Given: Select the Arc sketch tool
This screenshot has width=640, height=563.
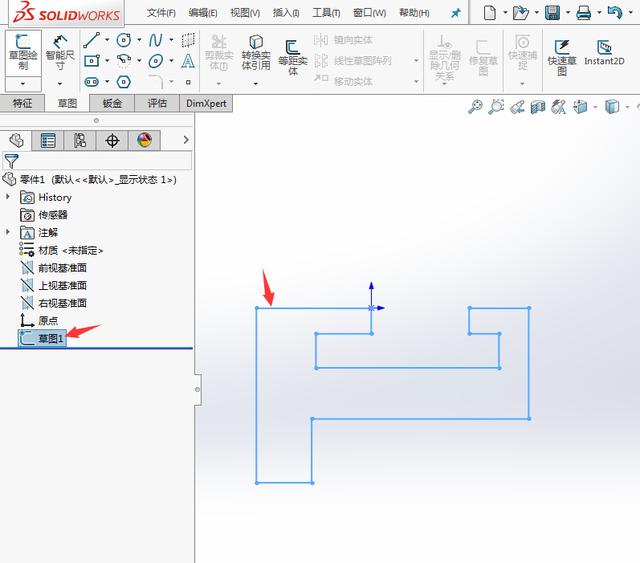Looking at the screenshot, I should click(x=124, y=61).
